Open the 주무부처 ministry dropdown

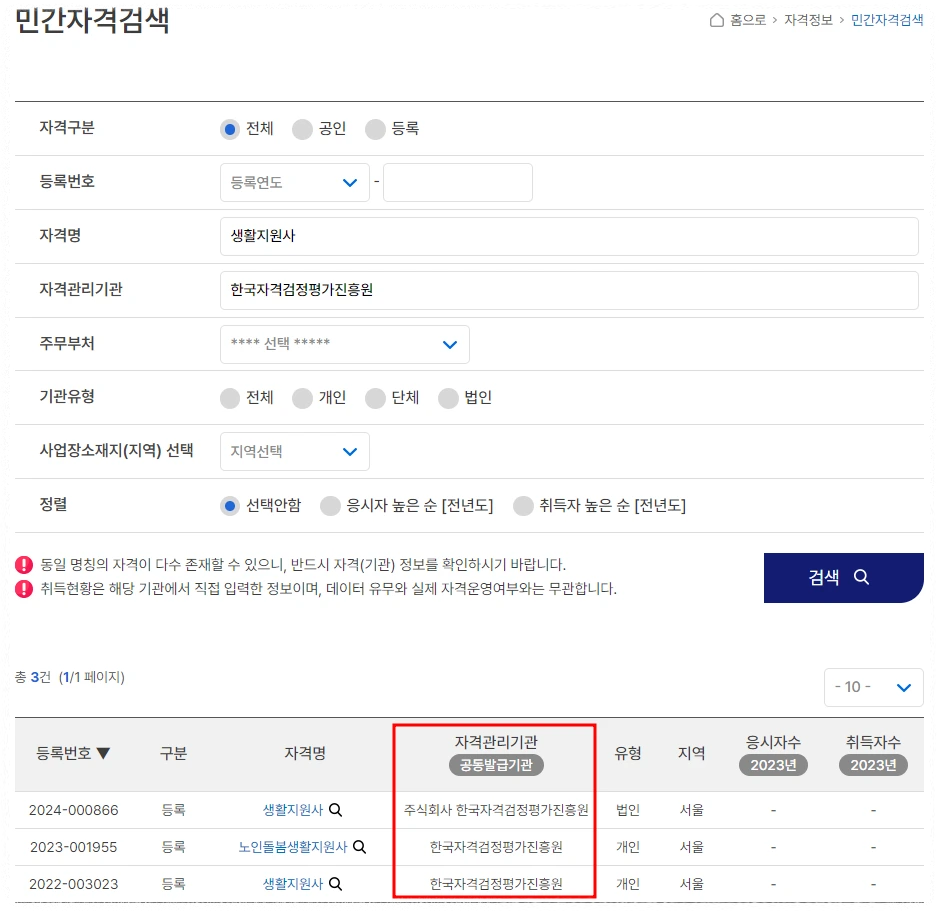pyautogui.click(x=345, y=343)
